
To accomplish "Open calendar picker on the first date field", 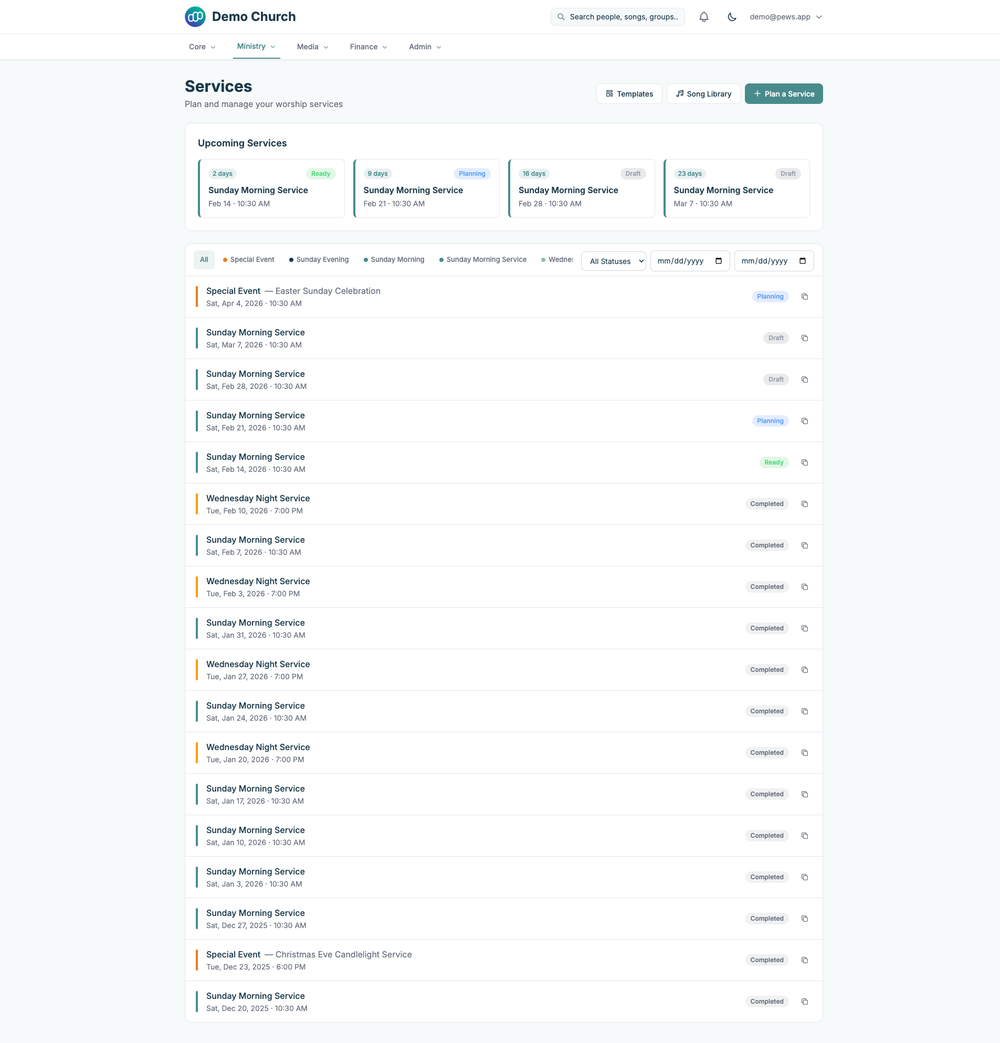I will 719,261.
